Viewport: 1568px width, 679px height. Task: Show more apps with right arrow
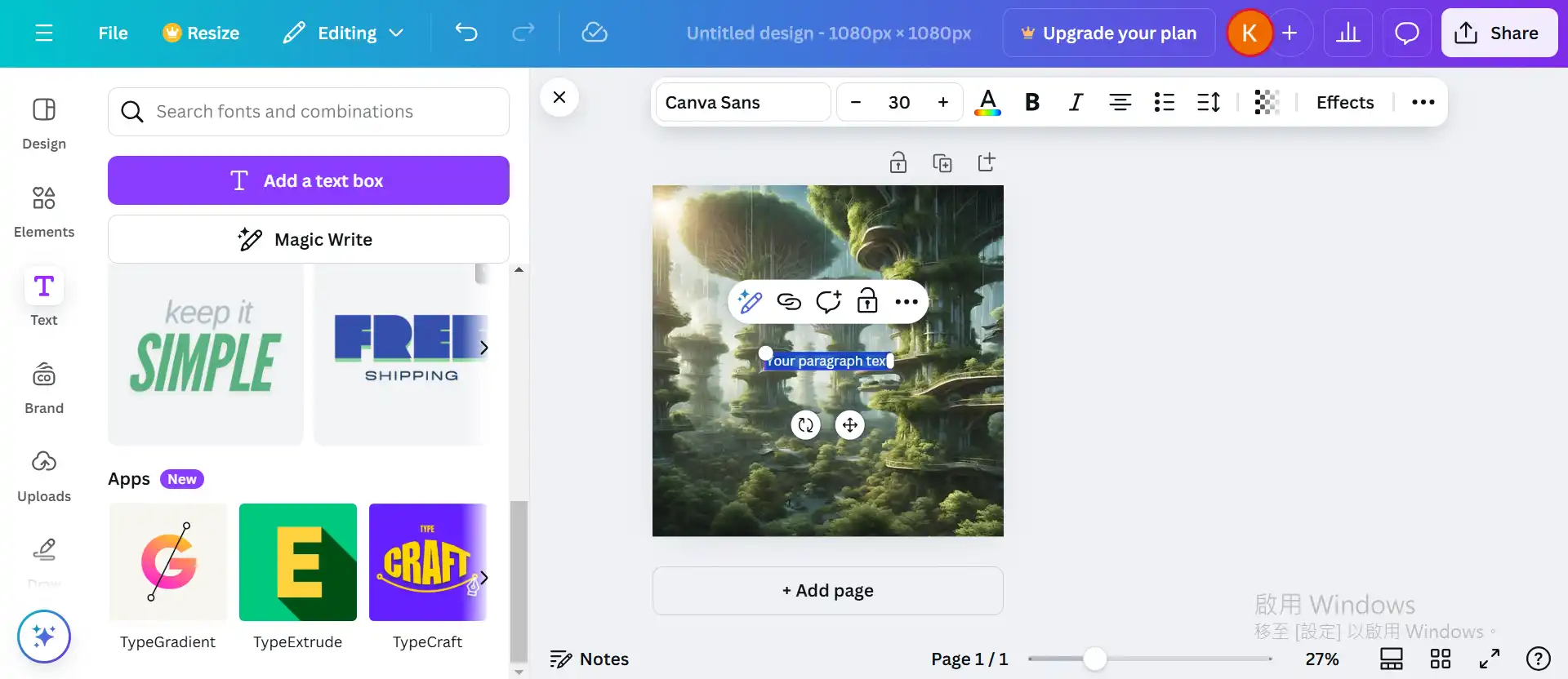[x=483, y=578]
